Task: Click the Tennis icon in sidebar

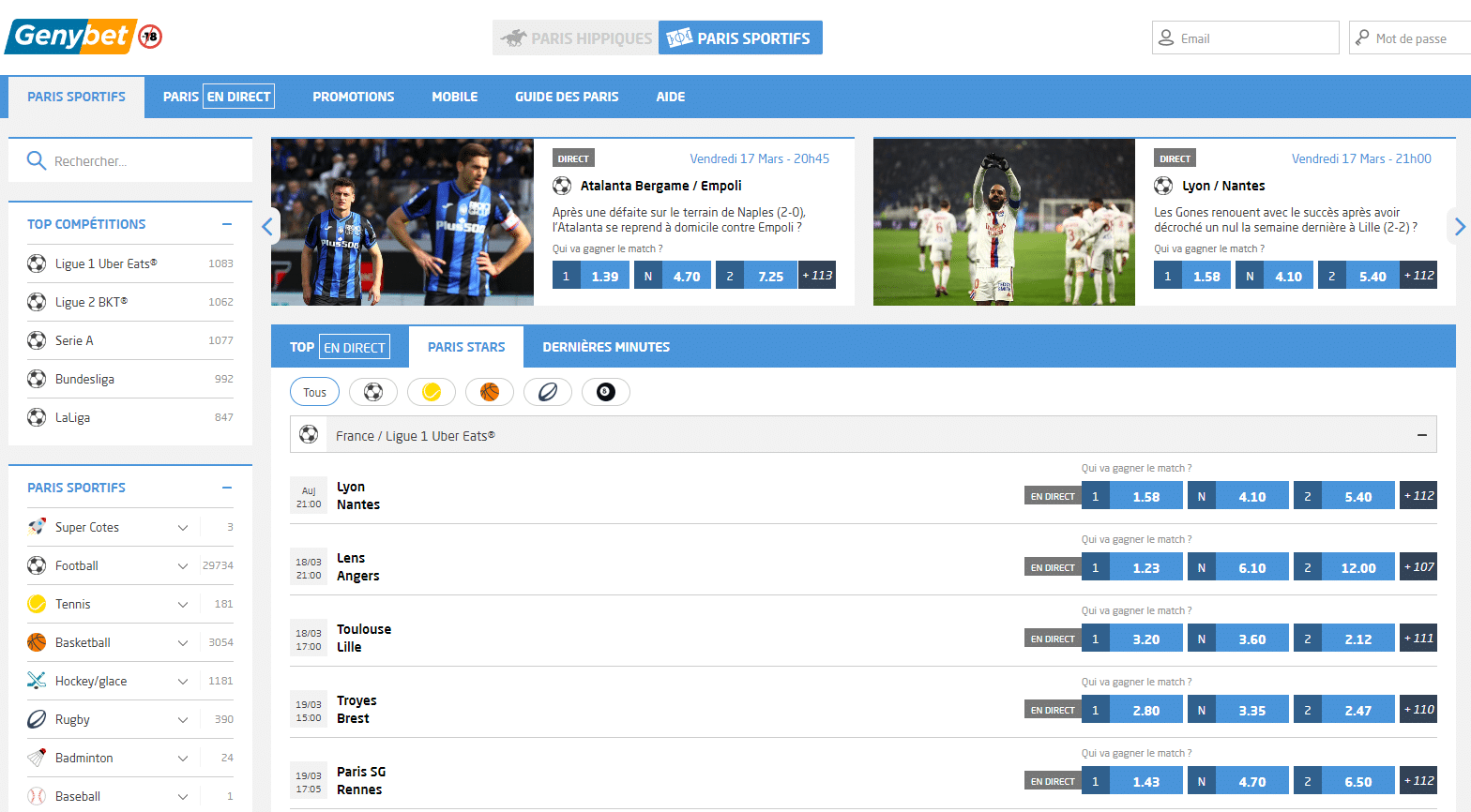Action: tap(37, 604)
